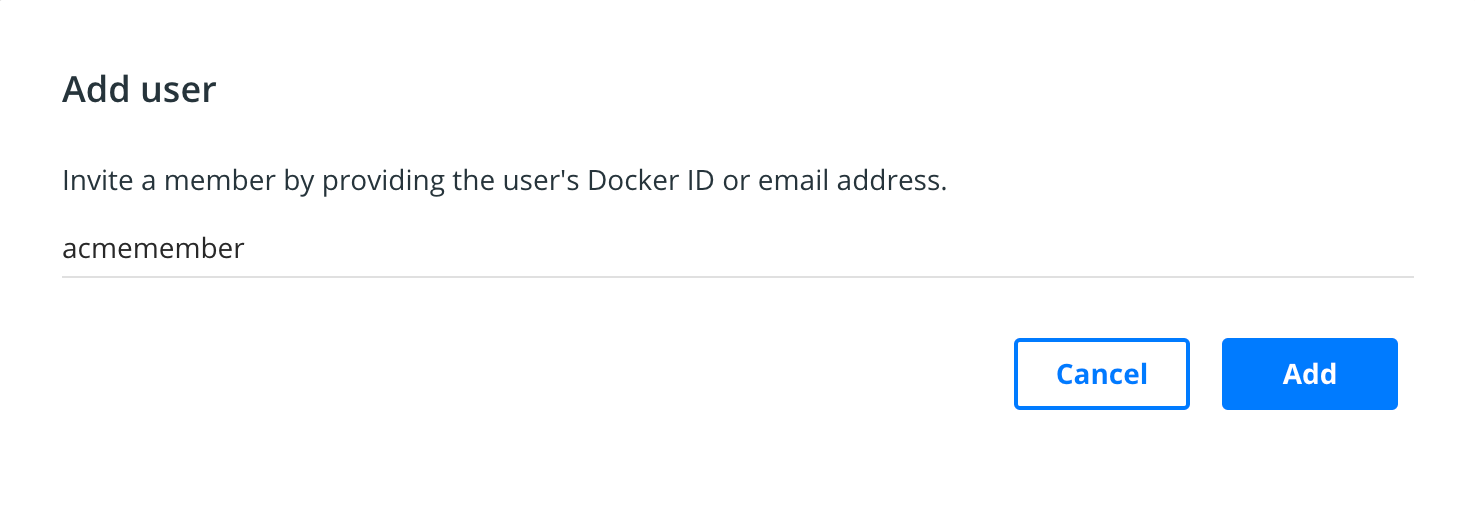Click the 'acmemember' text in the field

153,249
